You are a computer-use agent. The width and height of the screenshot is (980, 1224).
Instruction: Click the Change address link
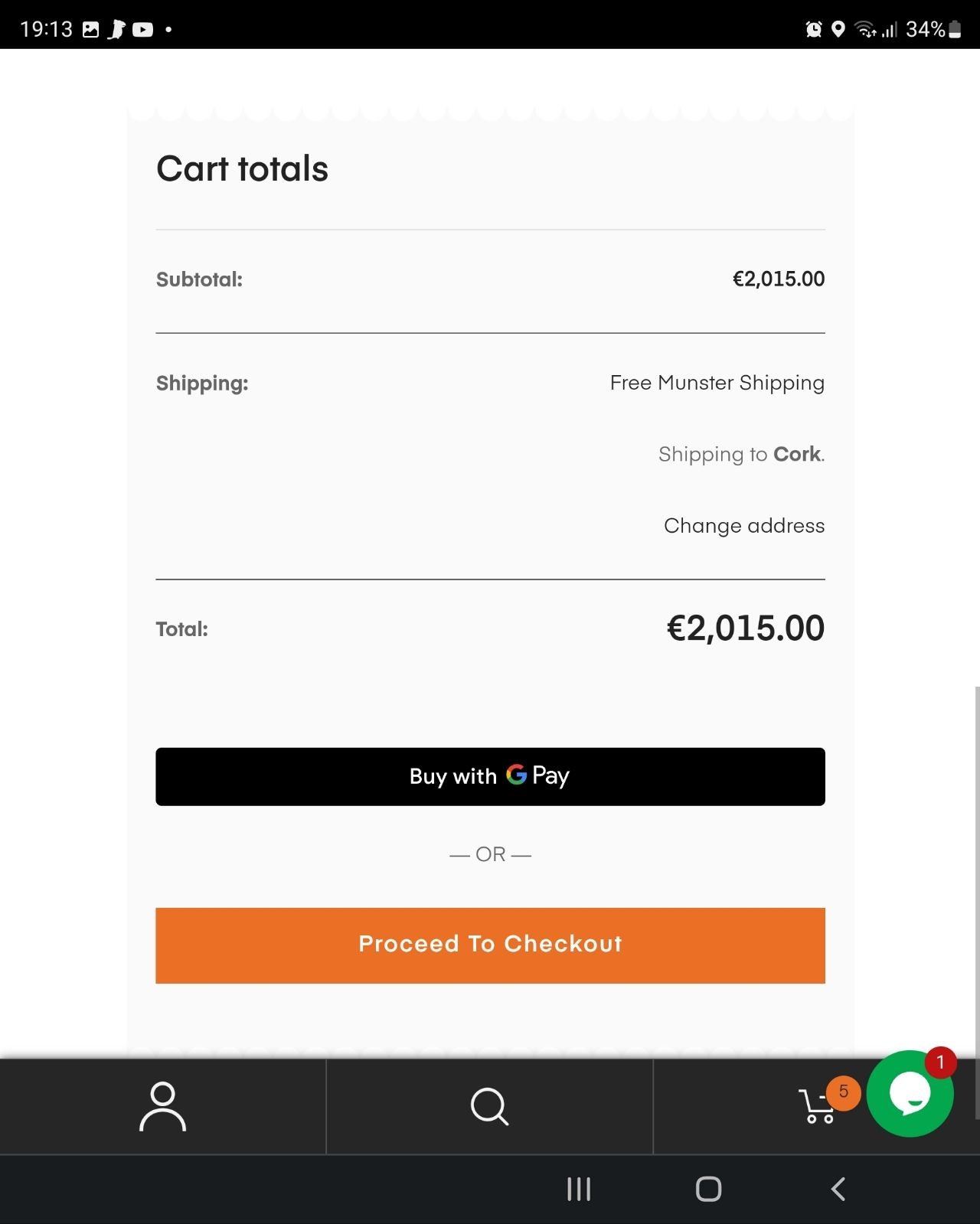pos(743,526)
